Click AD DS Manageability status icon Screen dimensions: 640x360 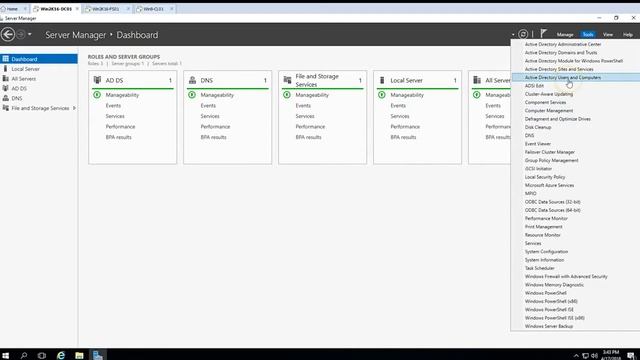point(97,95)
